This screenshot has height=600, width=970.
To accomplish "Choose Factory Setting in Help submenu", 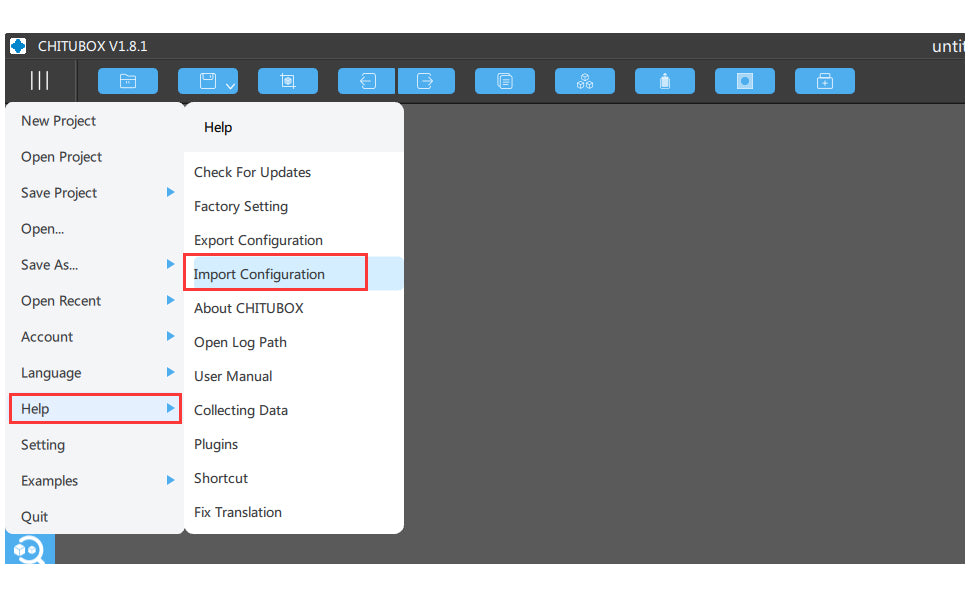I will tap(294, 206).
